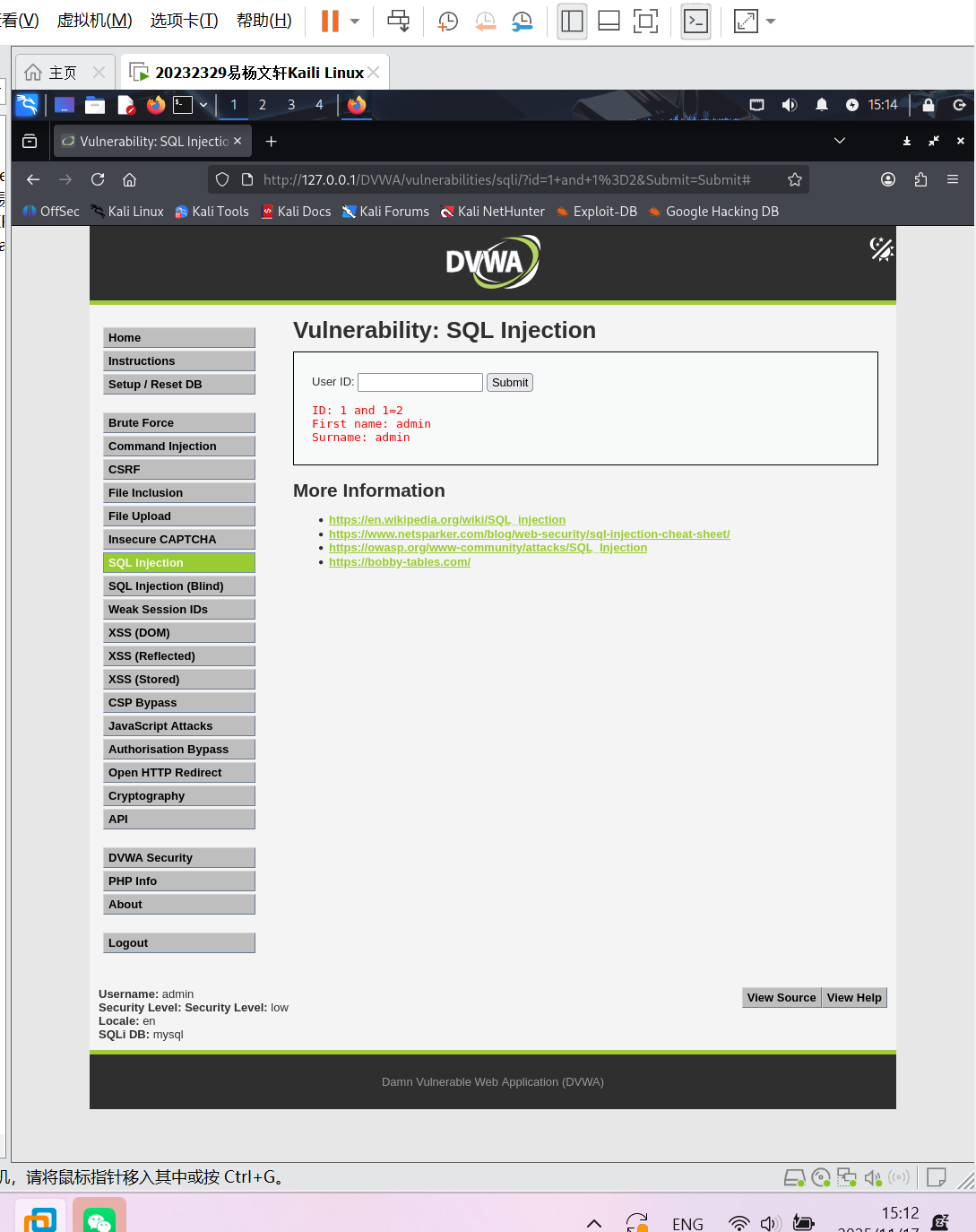Toggle DVWA dark mode with the moon icon

coord(882,249)
